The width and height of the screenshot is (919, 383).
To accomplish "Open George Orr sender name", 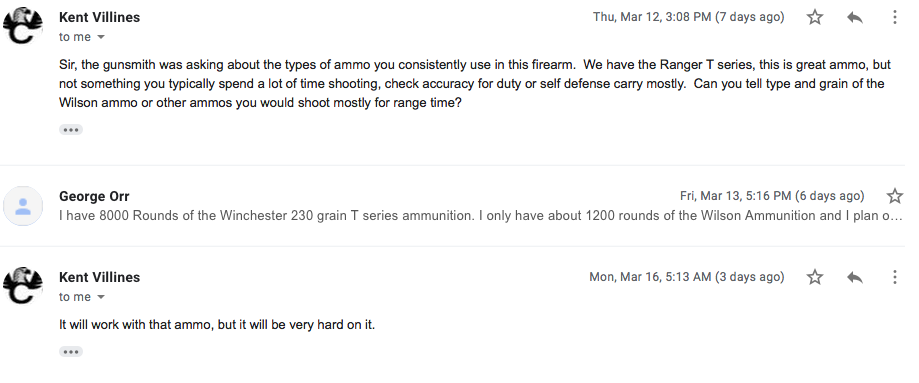I will click(94, 196).
